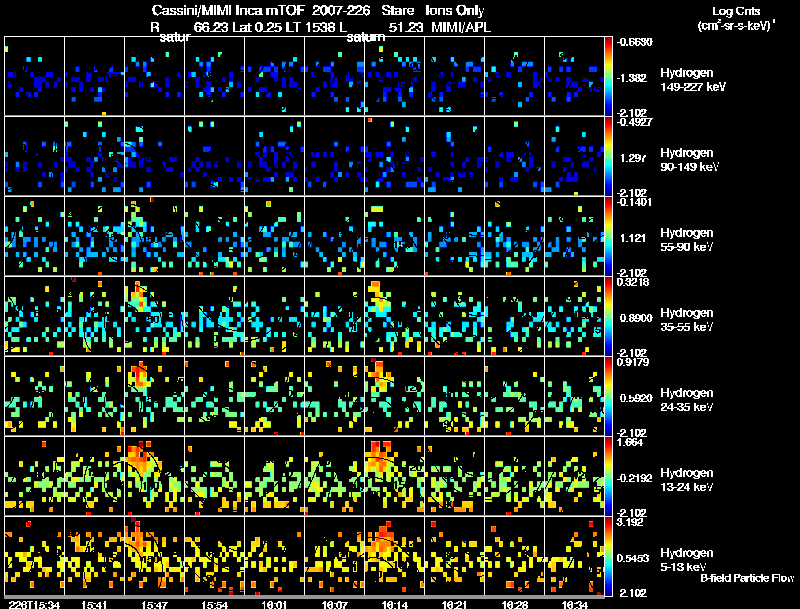The height and width of the screenshot is (609, 800).
Task: Click the color bar beside Hydrogen 149-227 keV
Action: pyautogui.click(x=608, y=76)
